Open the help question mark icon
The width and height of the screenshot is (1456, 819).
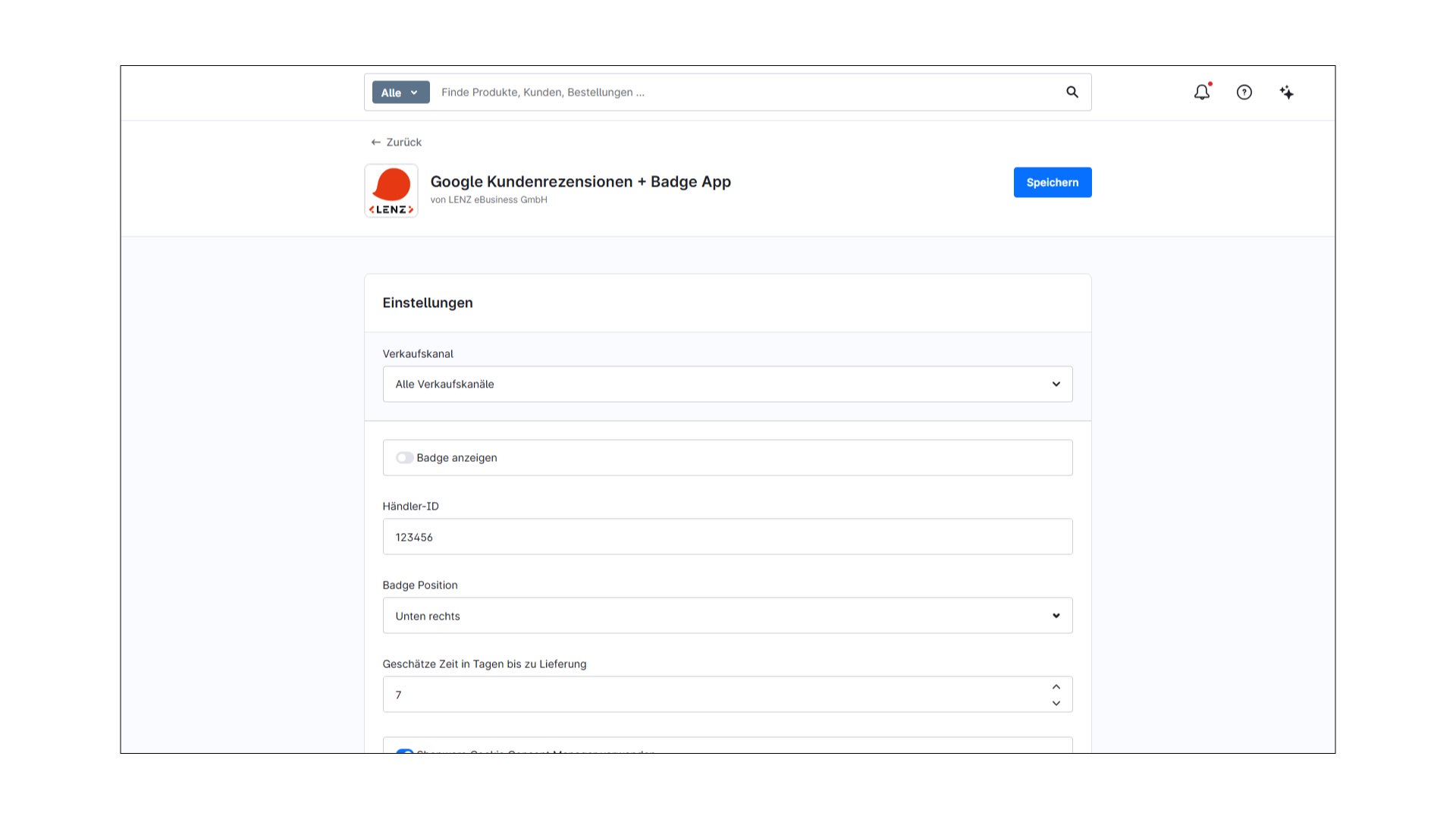[x=1244, y=92]
